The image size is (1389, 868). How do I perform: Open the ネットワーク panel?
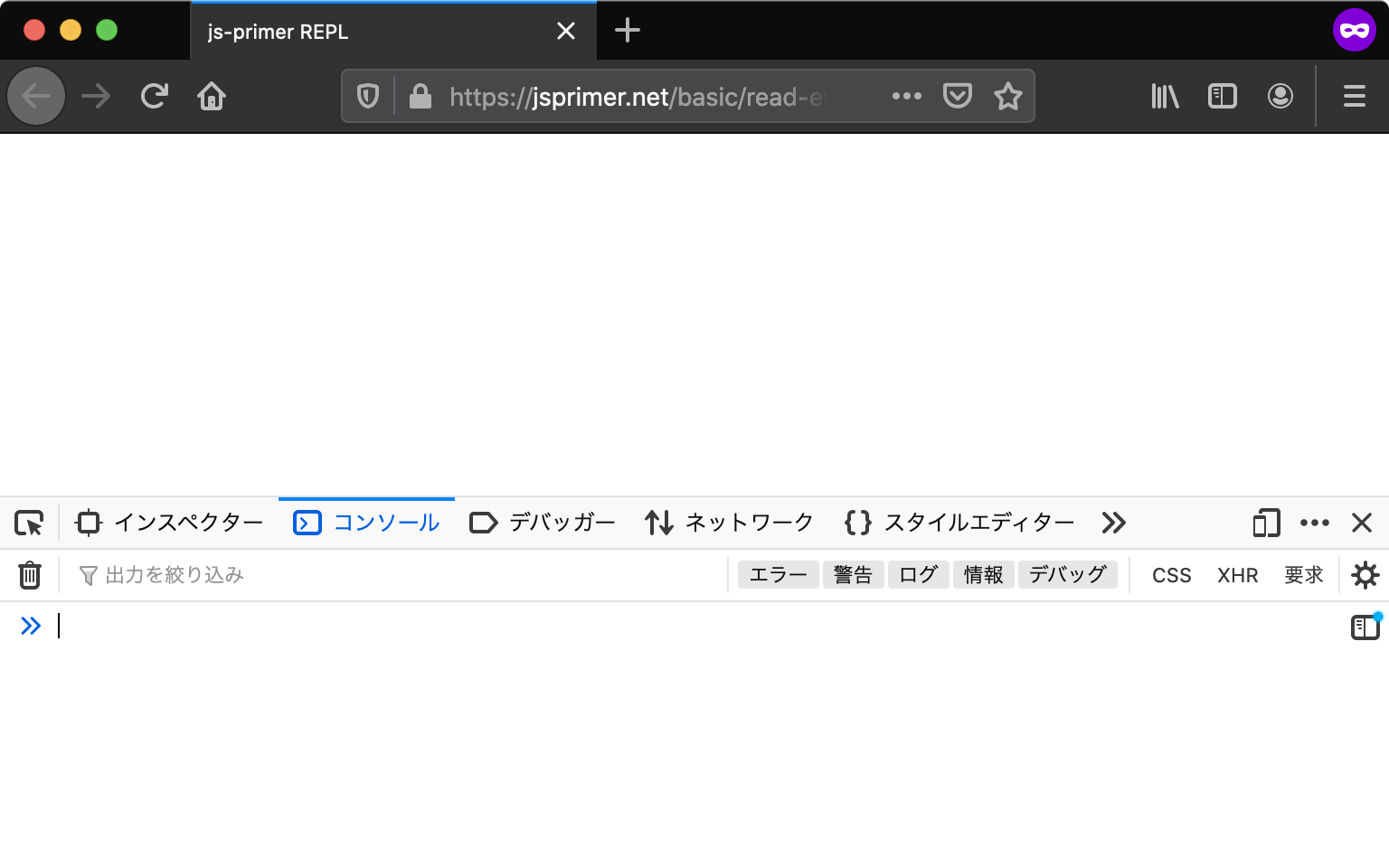[729, 523]
